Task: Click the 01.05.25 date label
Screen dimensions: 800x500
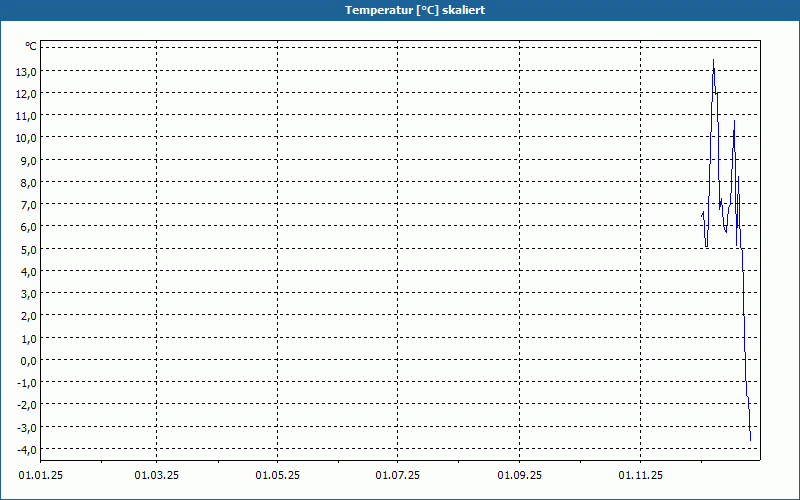Action: (x=277, y=473)
